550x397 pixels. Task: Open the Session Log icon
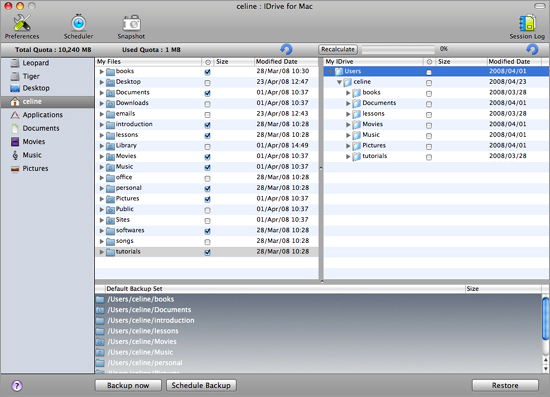528,23
